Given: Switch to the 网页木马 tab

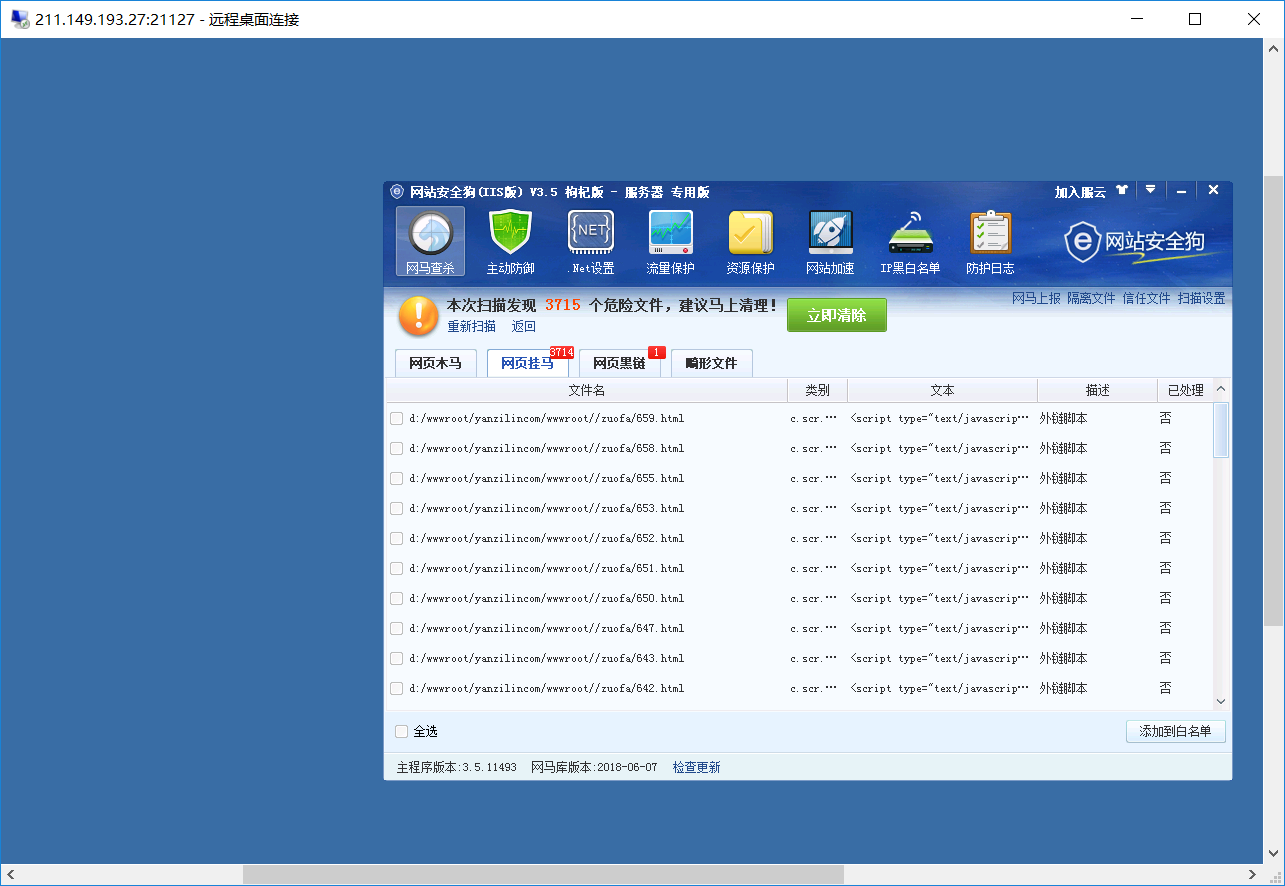Looking at the screenshot, I should click(x=435, y=364).
